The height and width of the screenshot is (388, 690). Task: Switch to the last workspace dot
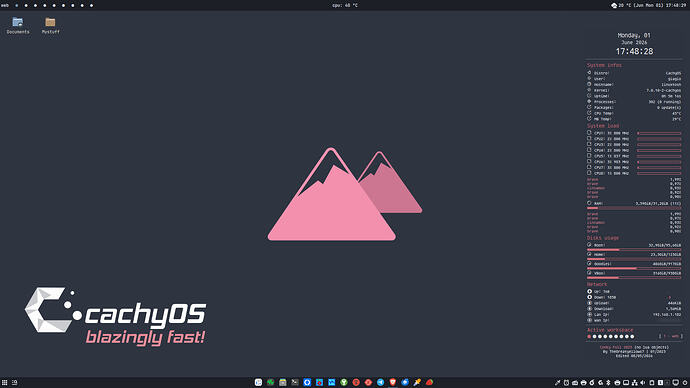(x=92, y=6)
